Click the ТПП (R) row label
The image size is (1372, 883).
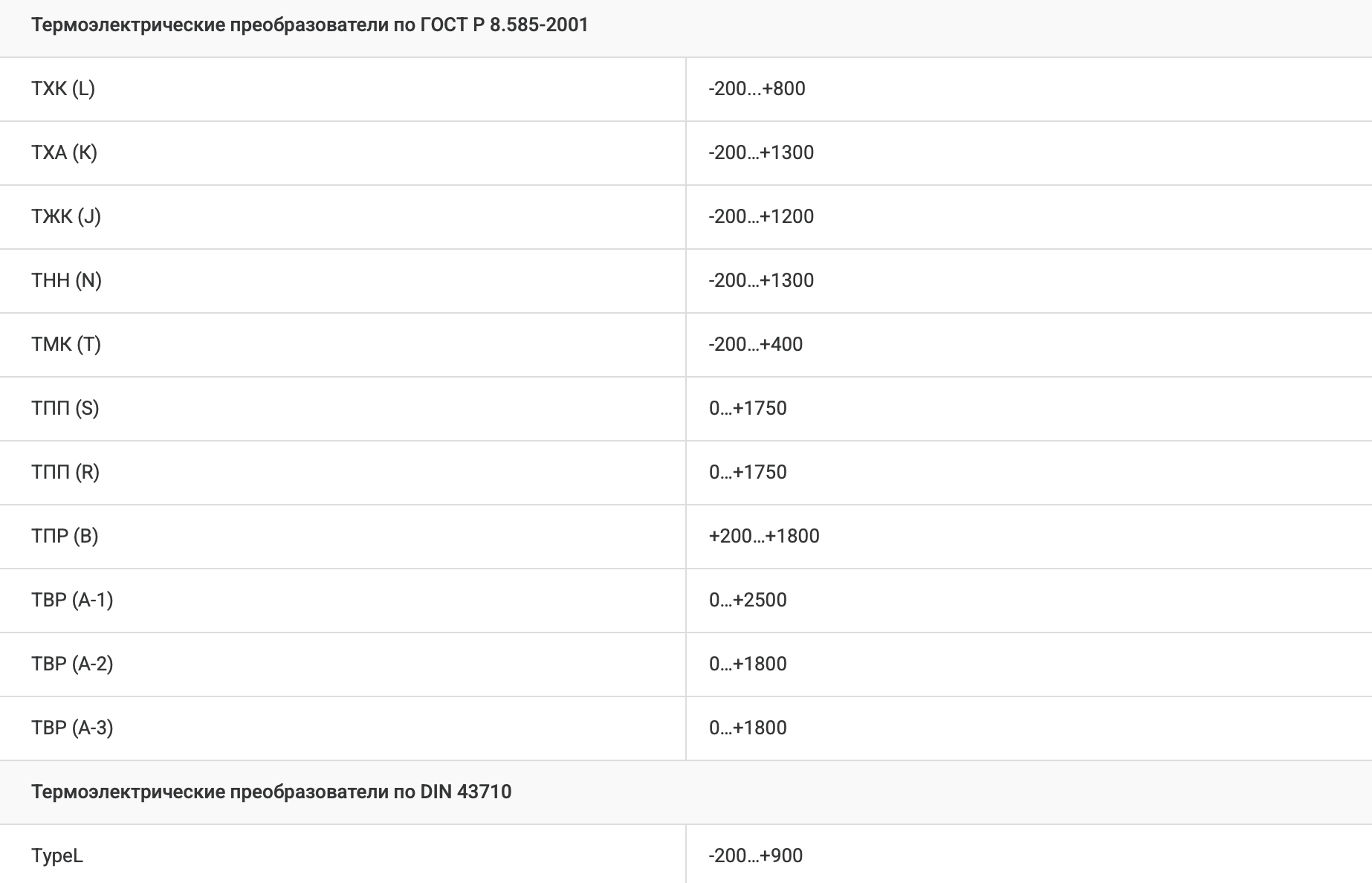tap(65, 473)
